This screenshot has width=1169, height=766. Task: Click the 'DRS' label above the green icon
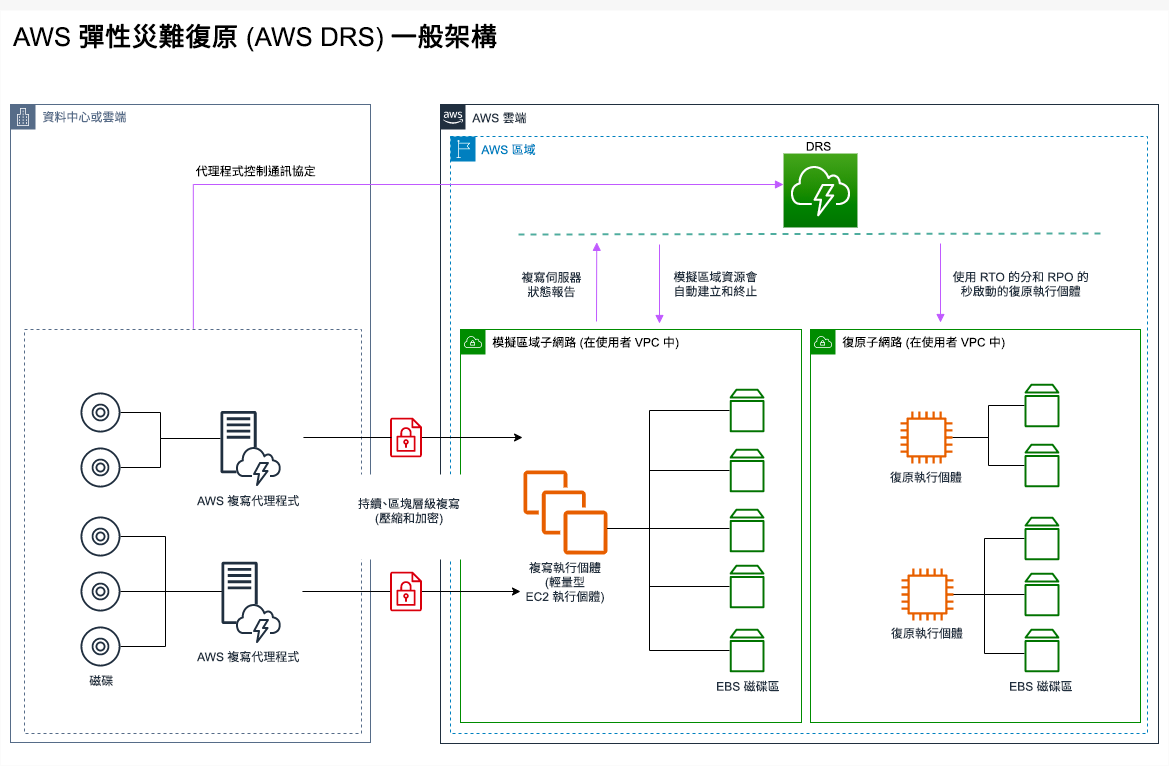(x=819, y=146)
